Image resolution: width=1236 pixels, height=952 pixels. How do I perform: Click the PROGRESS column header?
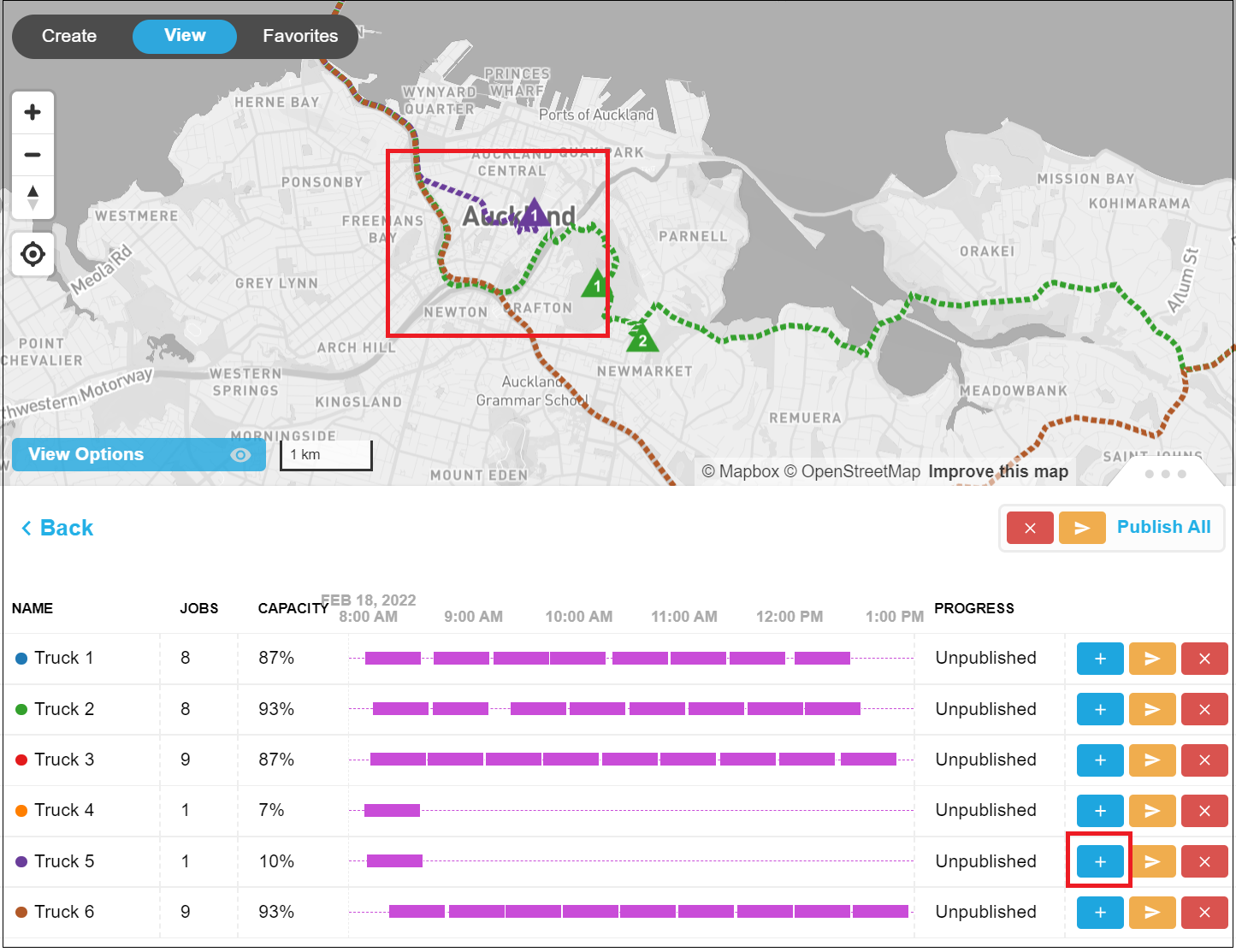click(974, 608)
